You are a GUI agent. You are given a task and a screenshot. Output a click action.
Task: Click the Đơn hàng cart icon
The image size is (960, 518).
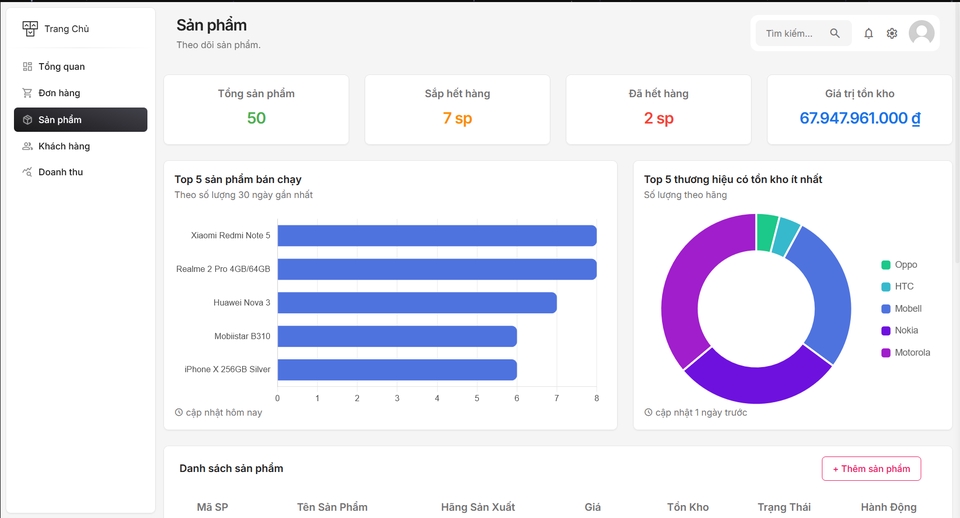pyautogui.click(x=28, y=93)
